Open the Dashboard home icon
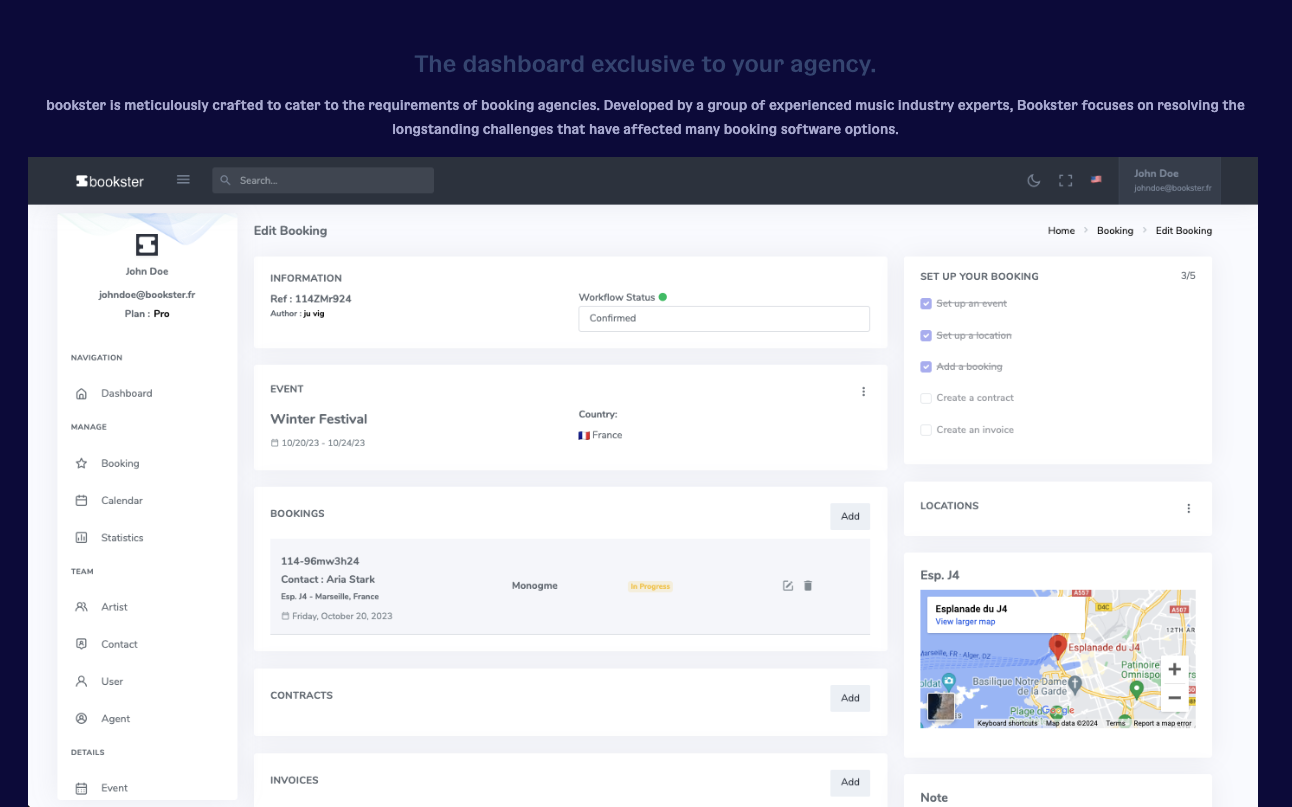Image resolution: width=1292 pixels, height=807 pixels. pyautogui.click(x=81, y=394)
